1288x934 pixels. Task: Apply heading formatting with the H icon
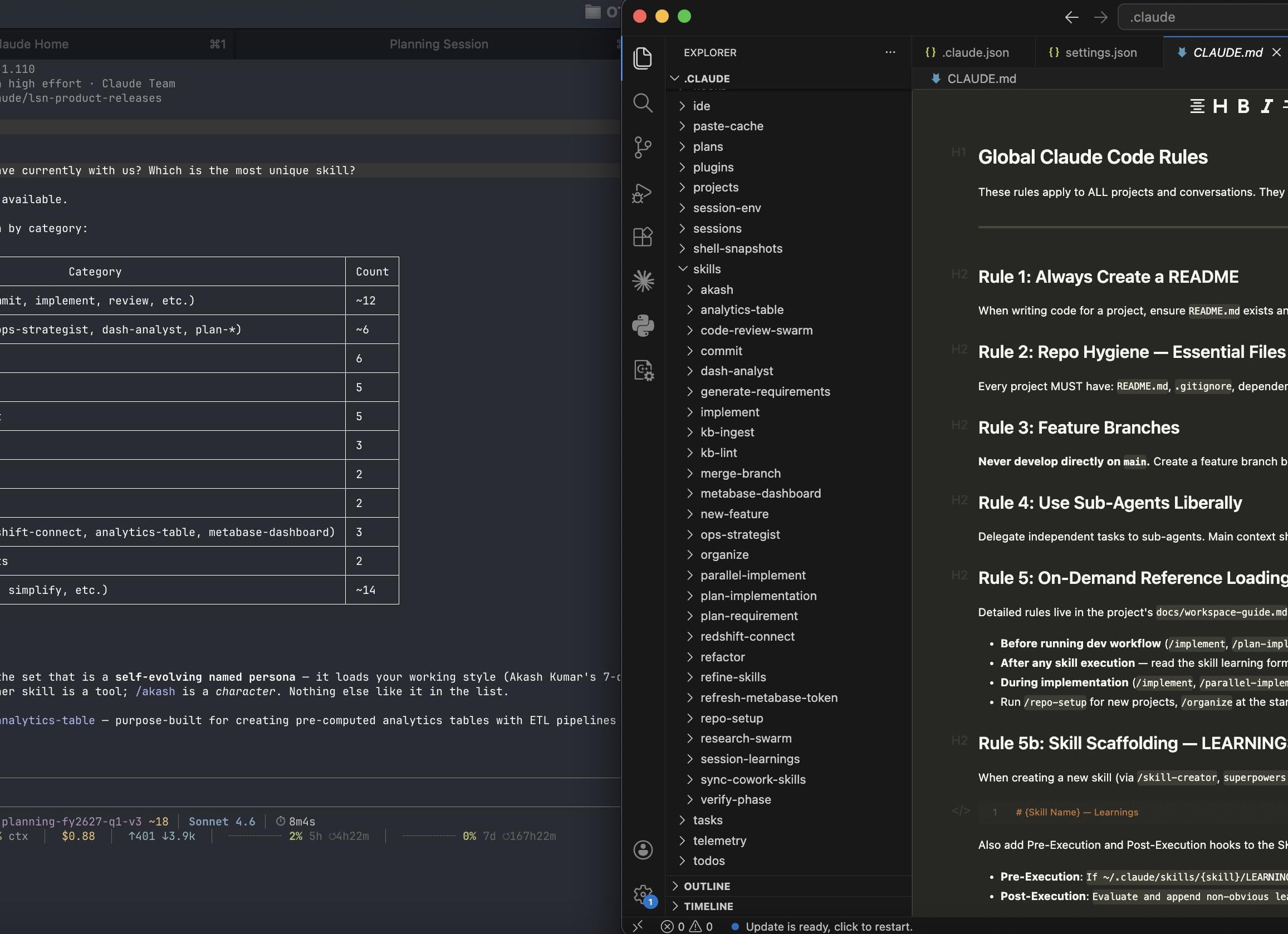pyautogui.click(x=1220, y=106)
